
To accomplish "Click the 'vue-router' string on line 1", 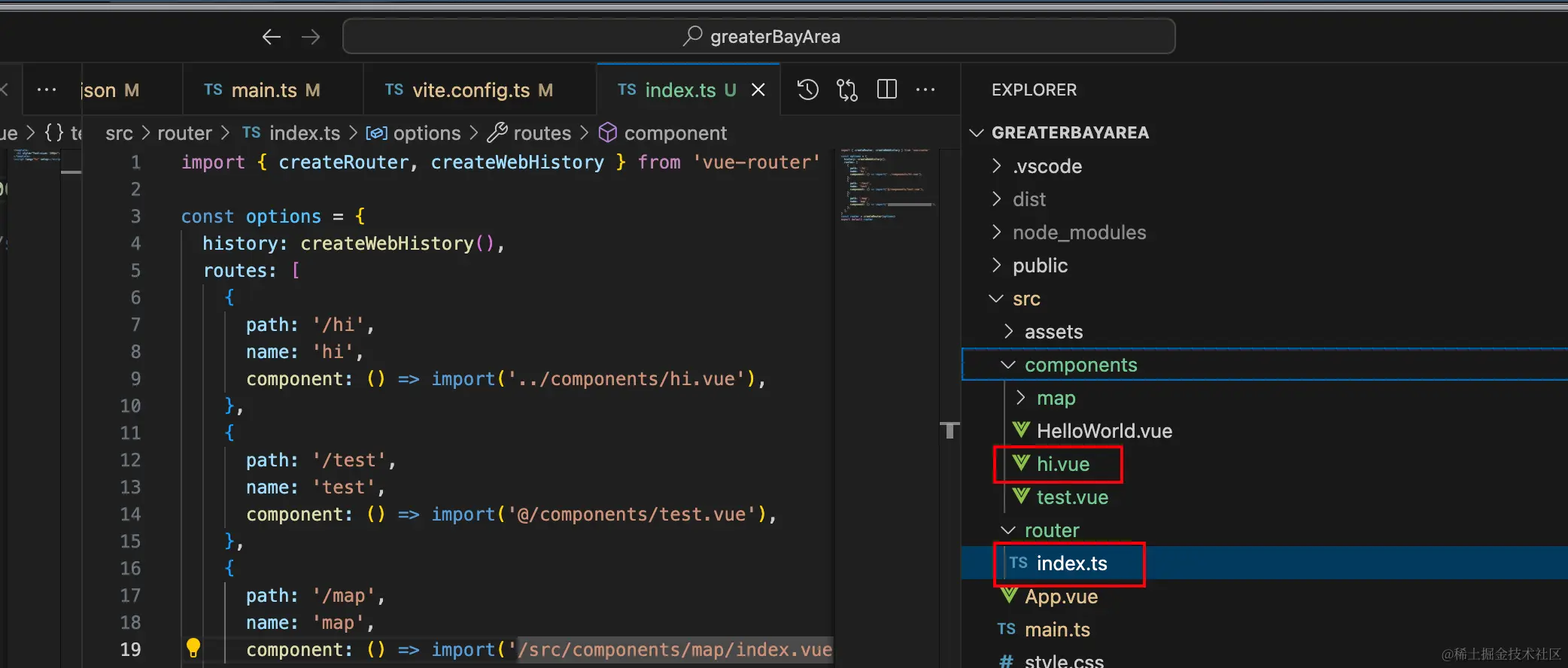I will [x=756, y=162].
